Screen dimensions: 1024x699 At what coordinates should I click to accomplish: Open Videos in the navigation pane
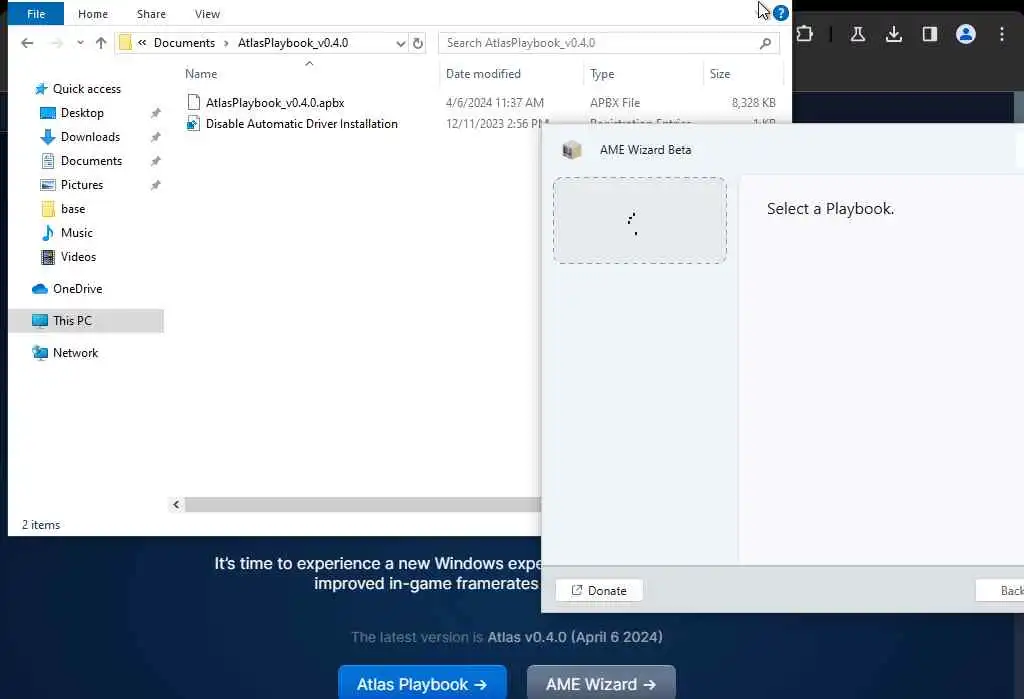coord(78,257)
